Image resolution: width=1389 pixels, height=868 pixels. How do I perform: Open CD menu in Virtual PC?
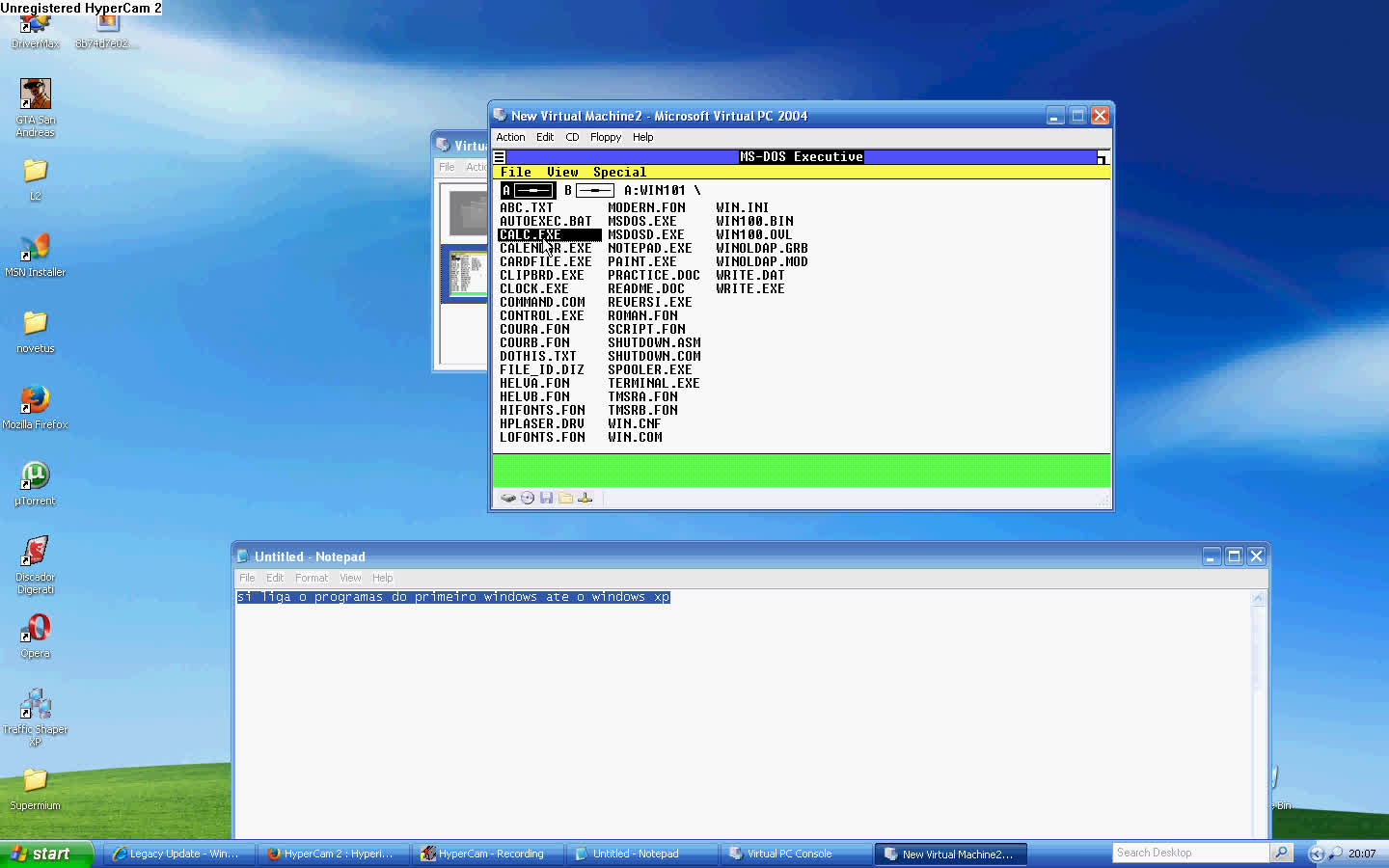572,137
